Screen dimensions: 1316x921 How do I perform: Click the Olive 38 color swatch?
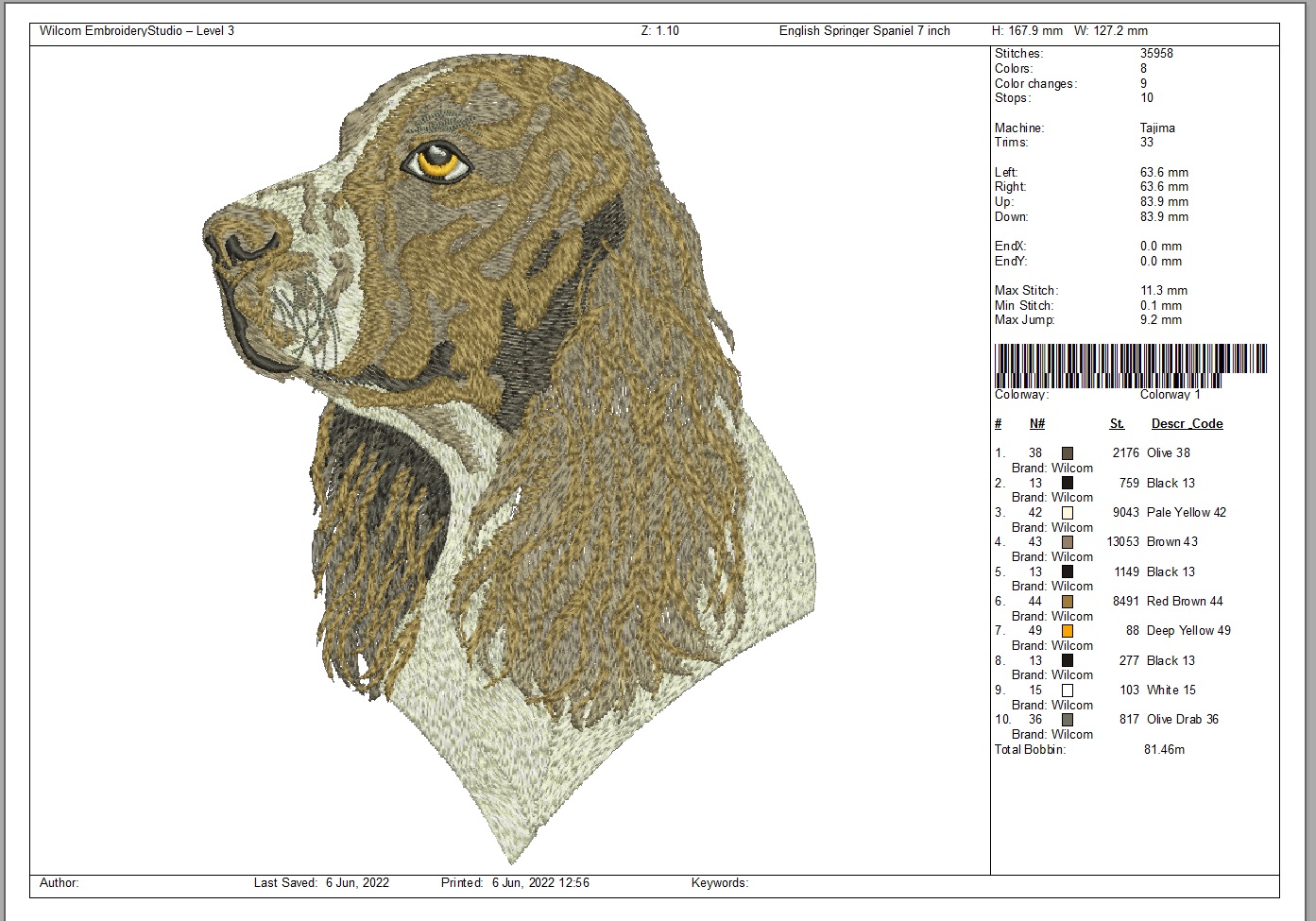point(1068,453)
